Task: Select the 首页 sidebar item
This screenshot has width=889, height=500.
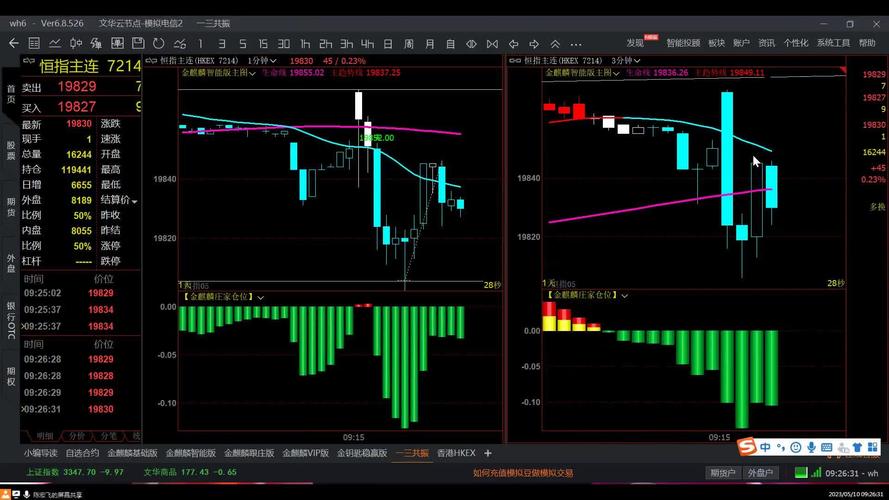Action: [11, 94]
